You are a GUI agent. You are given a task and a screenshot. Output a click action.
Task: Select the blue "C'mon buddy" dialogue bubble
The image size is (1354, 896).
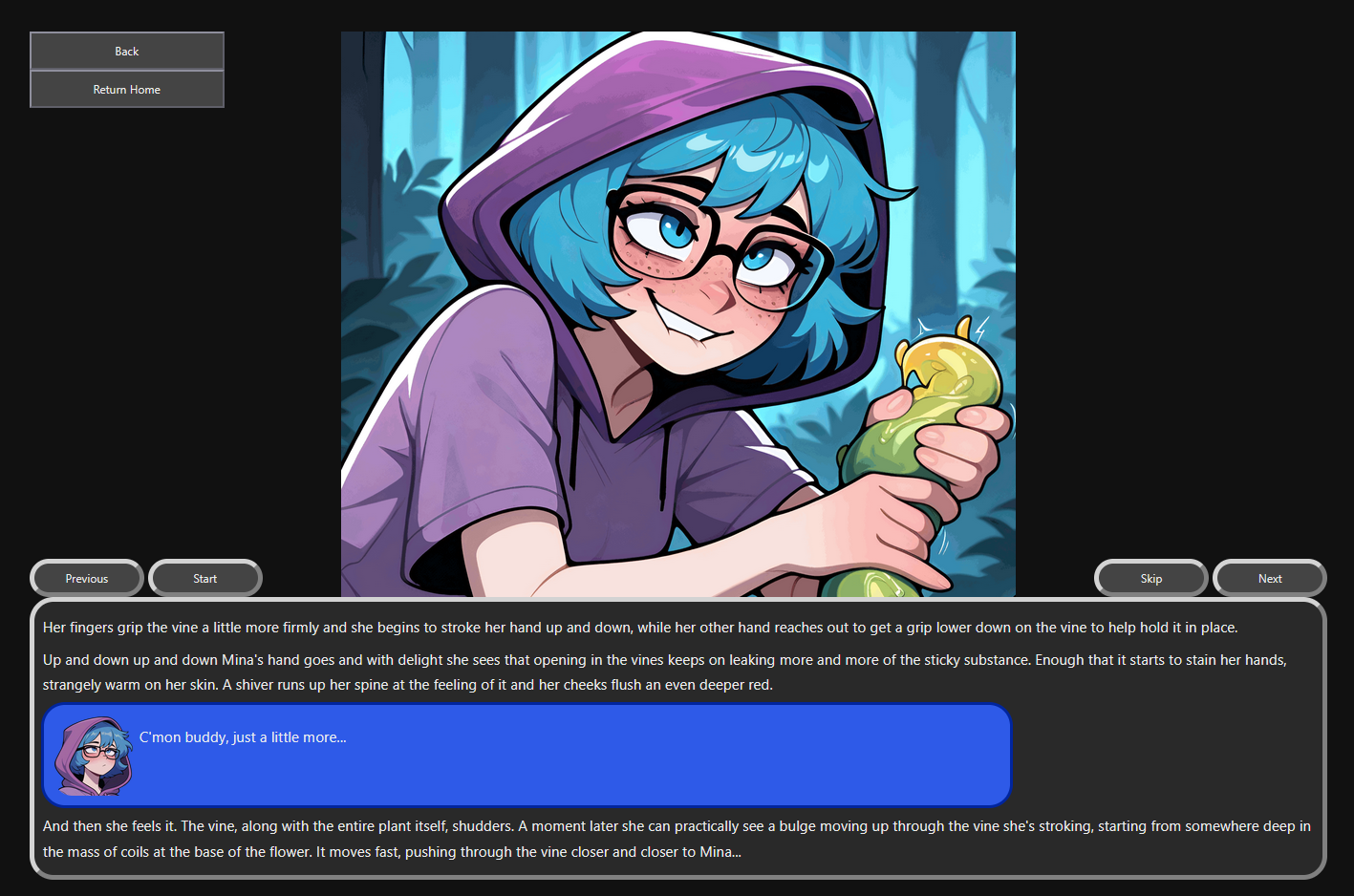pos(527,756)
